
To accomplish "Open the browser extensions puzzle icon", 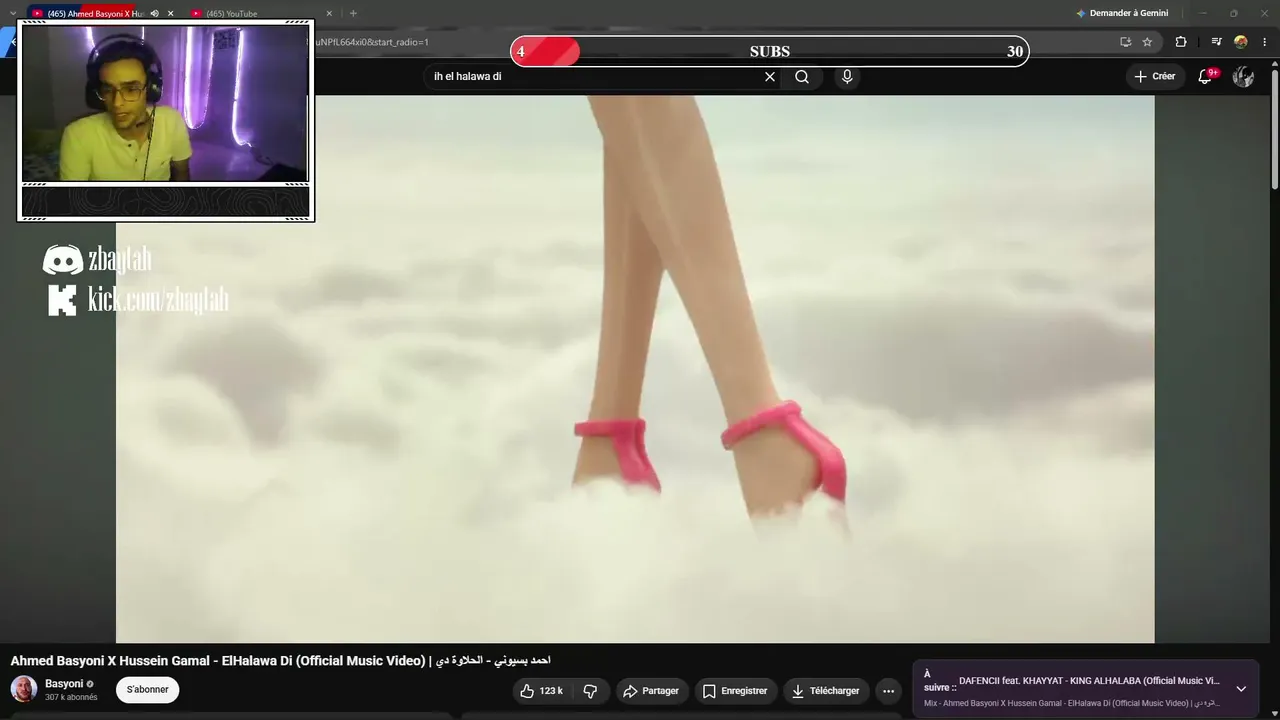I will 1181,42.
